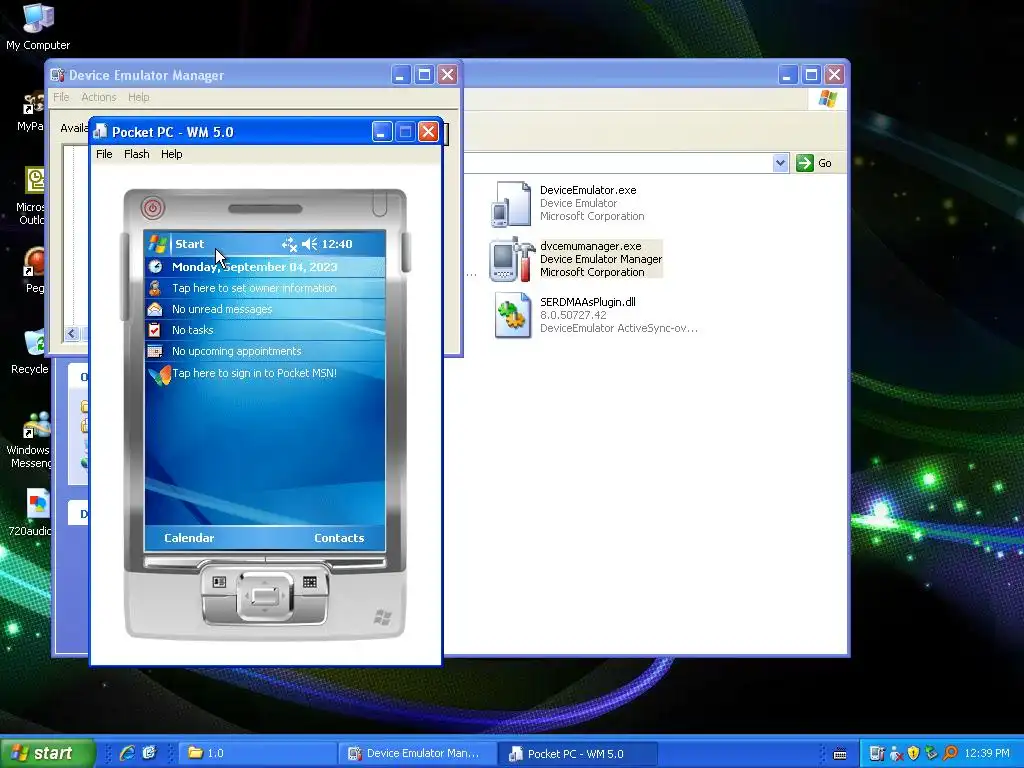
Task: Tap the 'No unread messages' row
Action: 265,309
